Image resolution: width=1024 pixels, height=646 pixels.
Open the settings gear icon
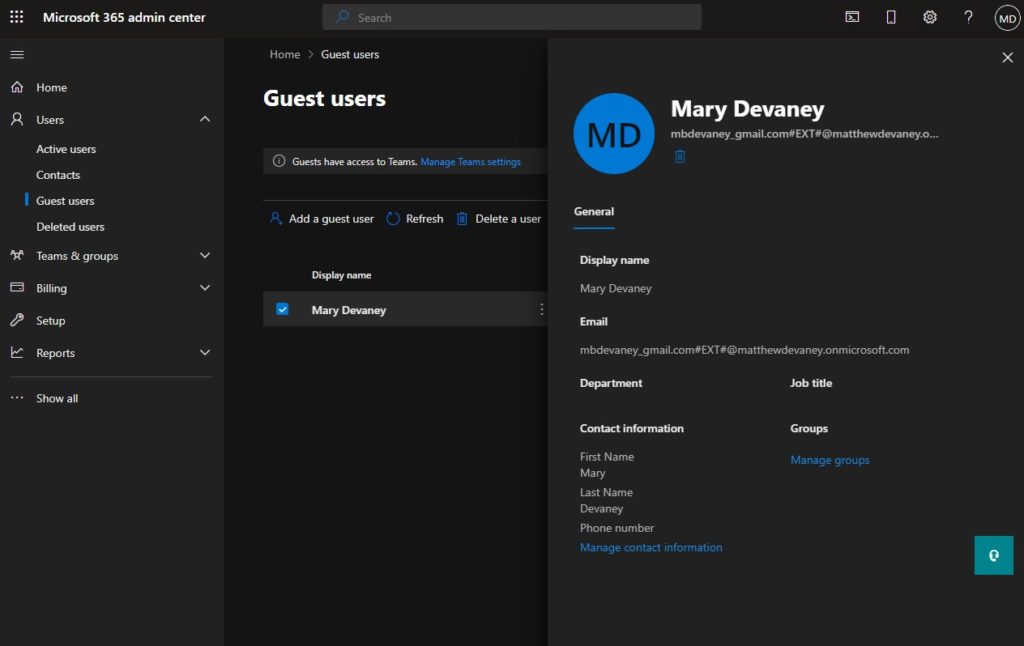[929, 17]
